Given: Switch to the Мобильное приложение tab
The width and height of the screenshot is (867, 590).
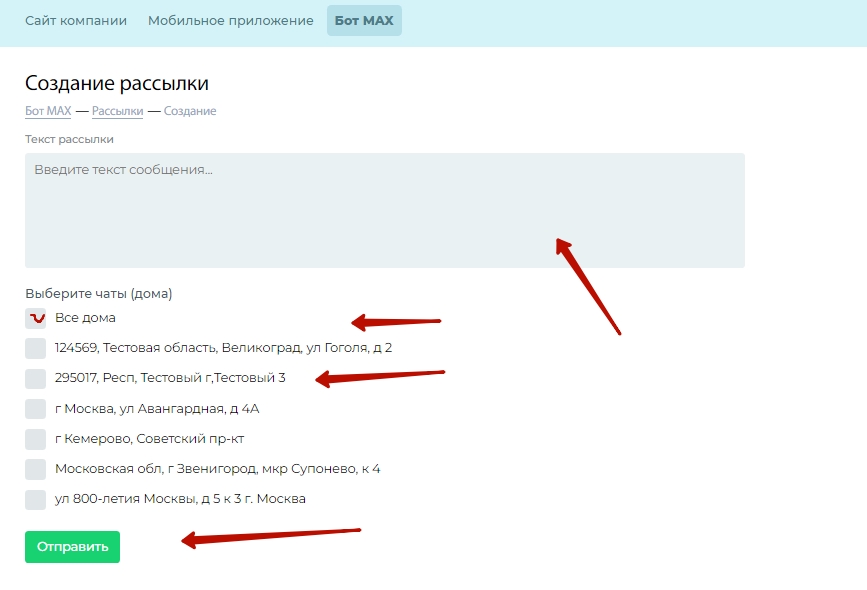Looking at the screenshot, I should (230, 20).
